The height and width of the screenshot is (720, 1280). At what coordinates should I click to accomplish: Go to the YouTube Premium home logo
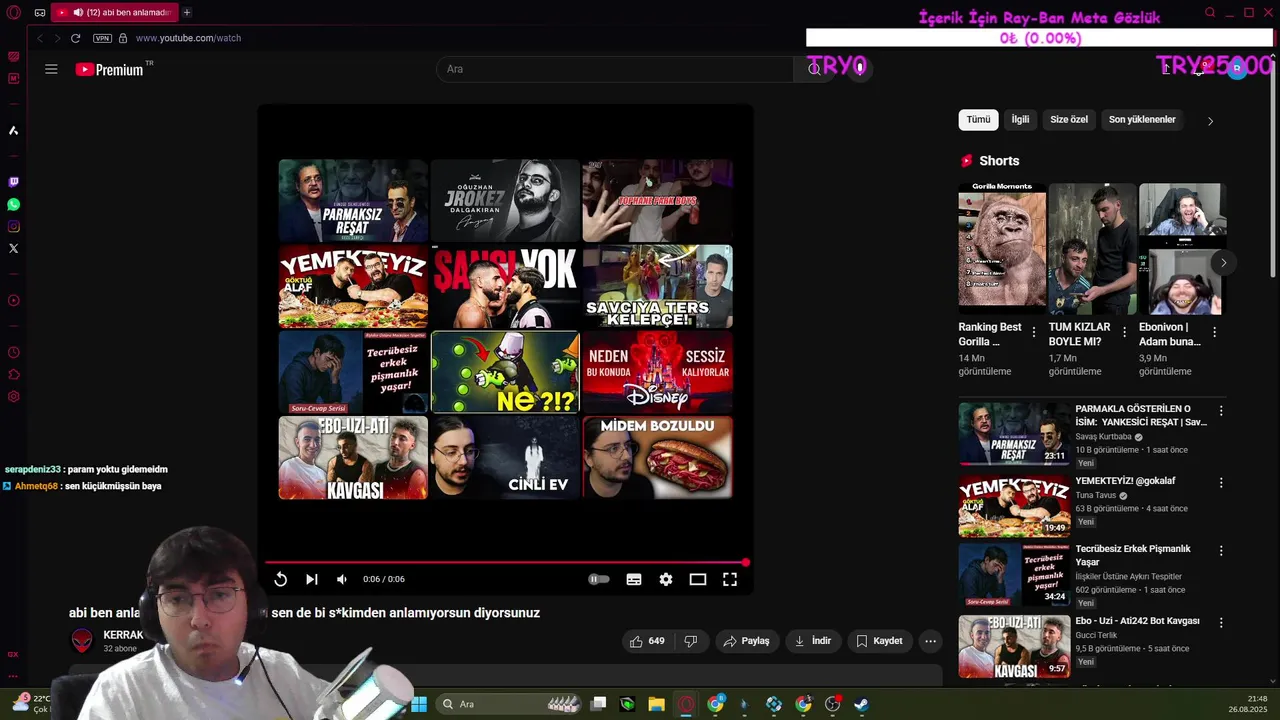coord(110,69)
